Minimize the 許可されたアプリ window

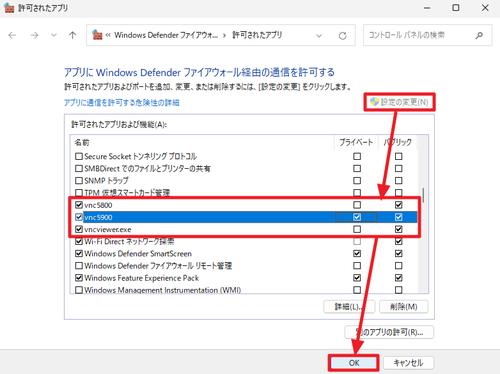[x=427, y=8]
